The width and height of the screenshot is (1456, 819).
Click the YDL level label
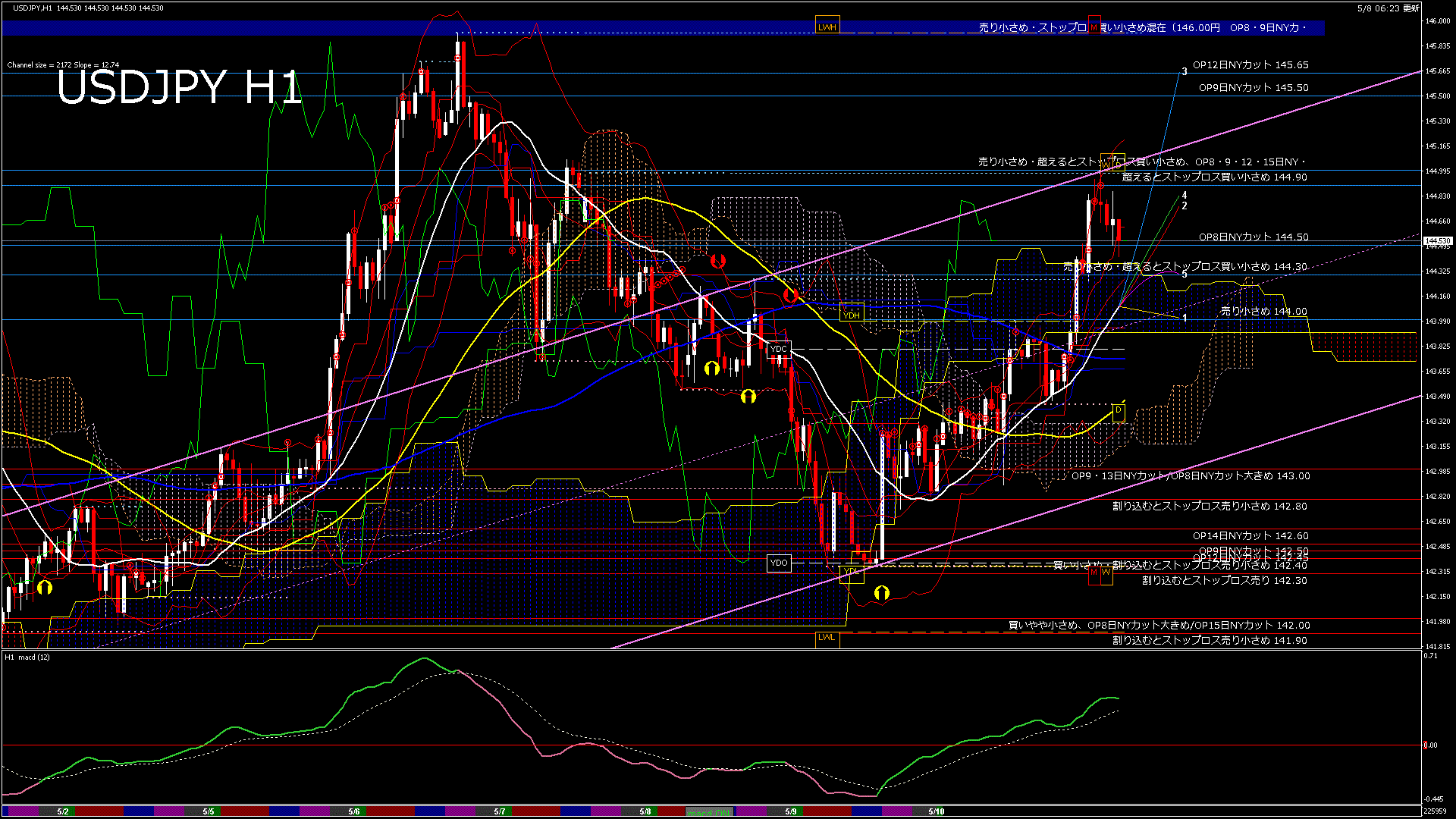pyautogui.click(x=852, y=572)
